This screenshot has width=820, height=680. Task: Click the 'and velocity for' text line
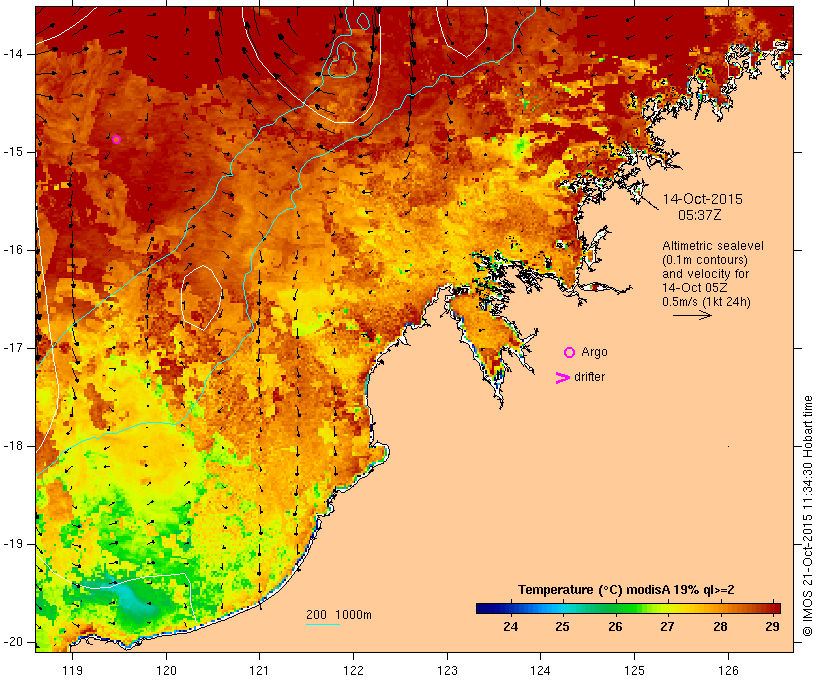click(705, 274)
